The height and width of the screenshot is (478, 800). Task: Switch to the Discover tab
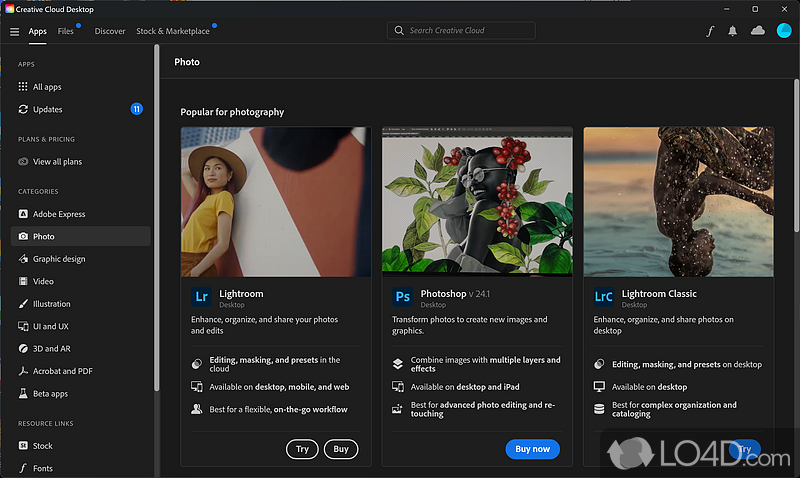click(x=110, y=31)
